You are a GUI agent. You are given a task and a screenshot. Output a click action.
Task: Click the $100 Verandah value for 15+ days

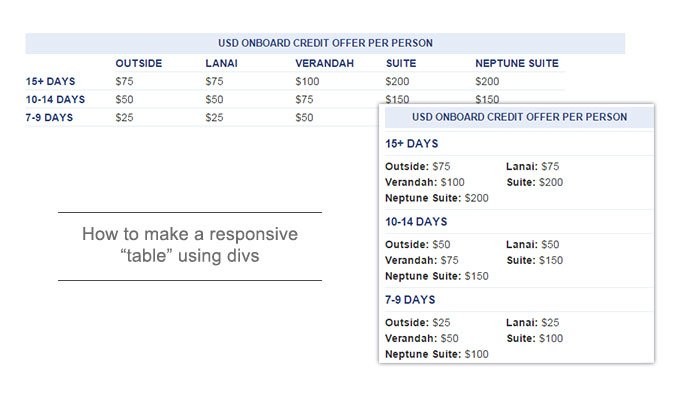(x=307, y=81)
